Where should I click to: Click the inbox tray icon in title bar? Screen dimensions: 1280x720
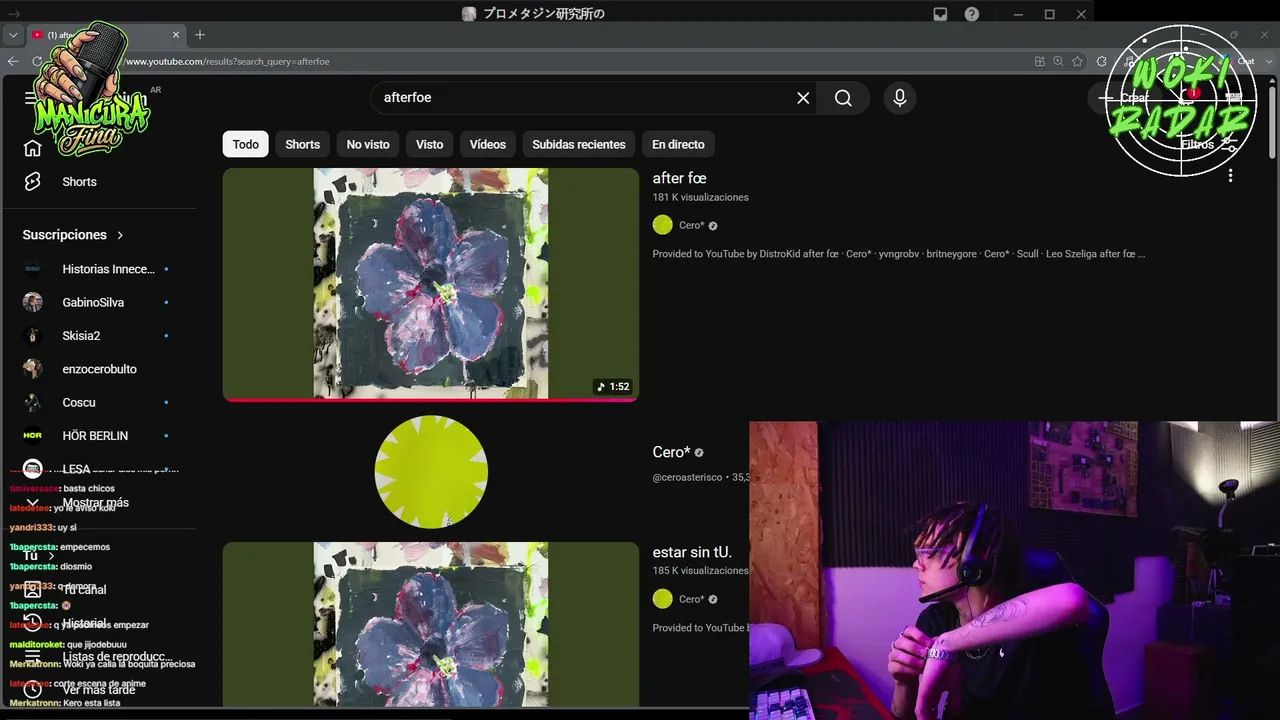[940, 14]
